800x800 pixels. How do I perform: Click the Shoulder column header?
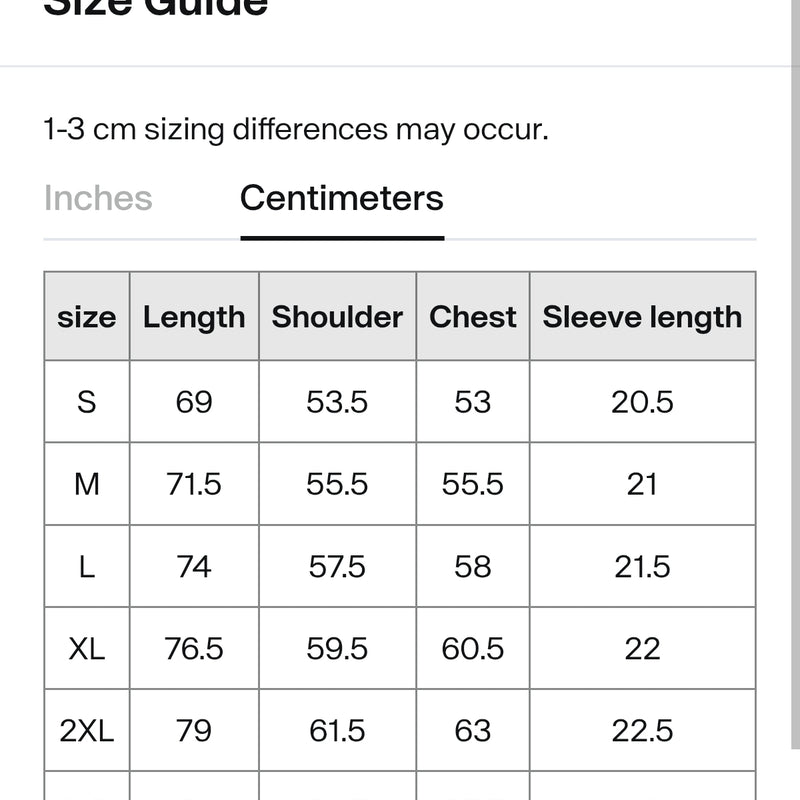[x=337, y=317]
